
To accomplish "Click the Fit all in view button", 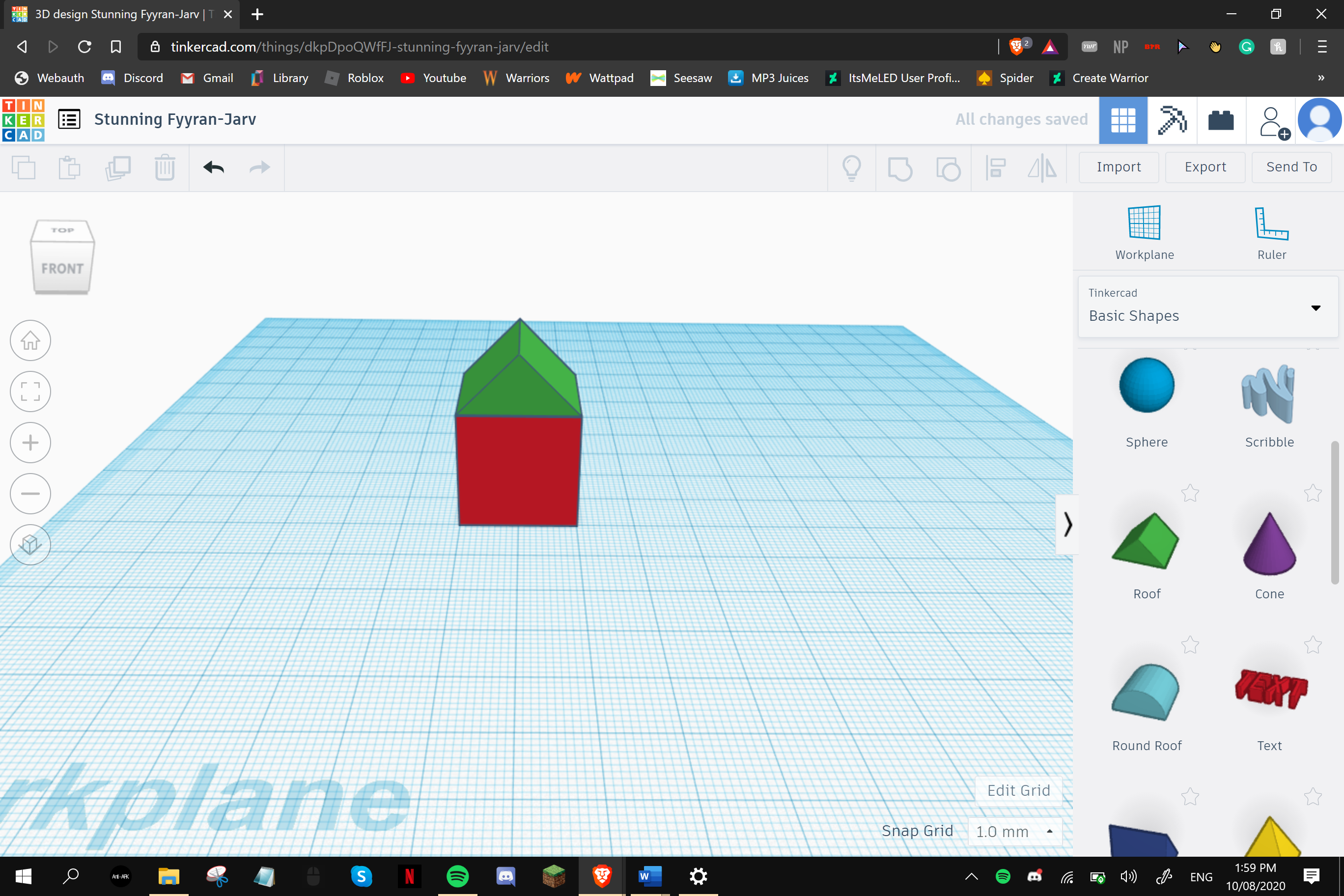I will click(x=30, y=392).
